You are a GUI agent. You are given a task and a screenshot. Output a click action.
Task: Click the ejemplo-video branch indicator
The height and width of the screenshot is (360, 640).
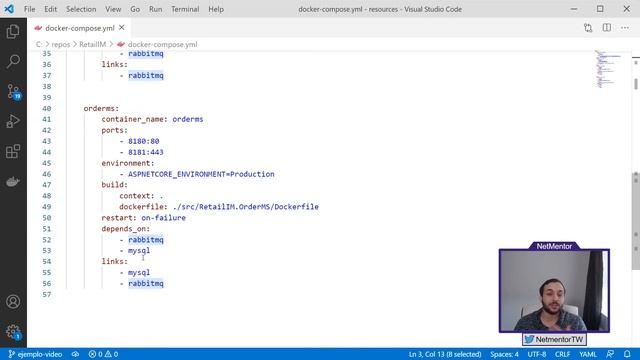coord(36,354)
